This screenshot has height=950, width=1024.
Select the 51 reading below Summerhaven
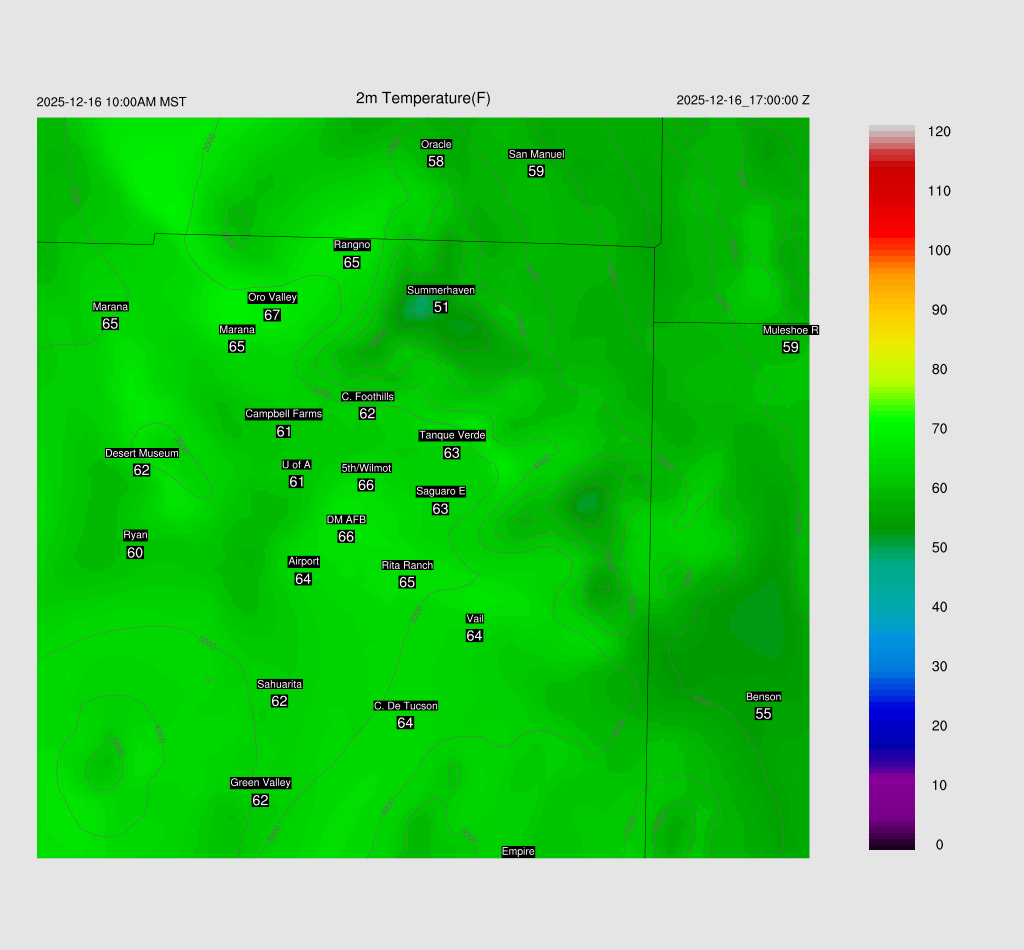click(440, 307)
